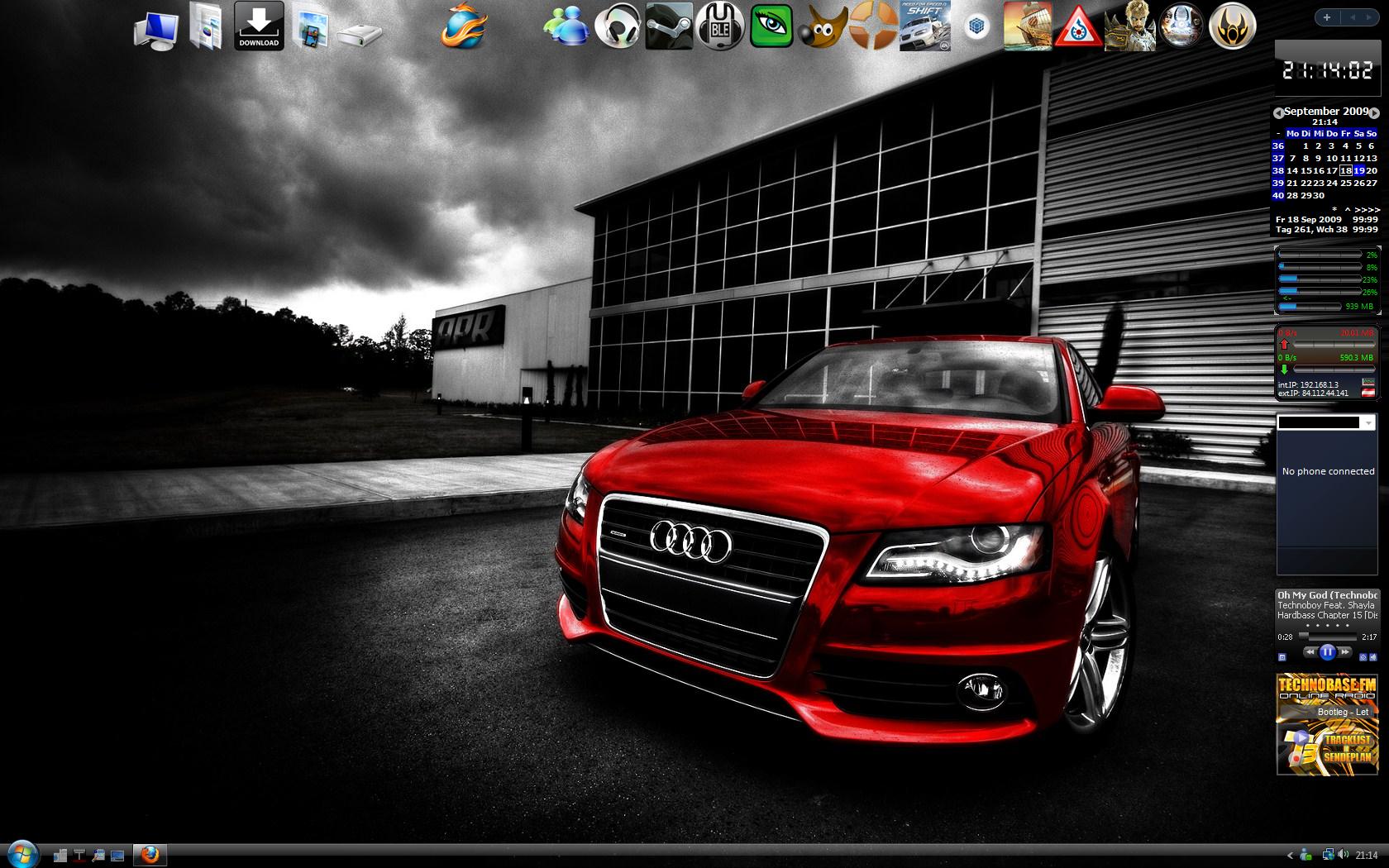The width and height of the screenshot is (1389, 868).
Task: Launch Windows Live Messenger from the dock
Action: (x=565, y=26)
